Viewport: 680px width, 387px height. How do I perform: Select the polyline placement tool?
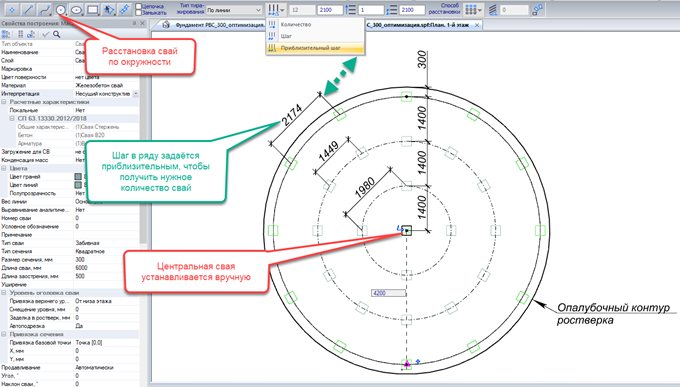(44, 10)
